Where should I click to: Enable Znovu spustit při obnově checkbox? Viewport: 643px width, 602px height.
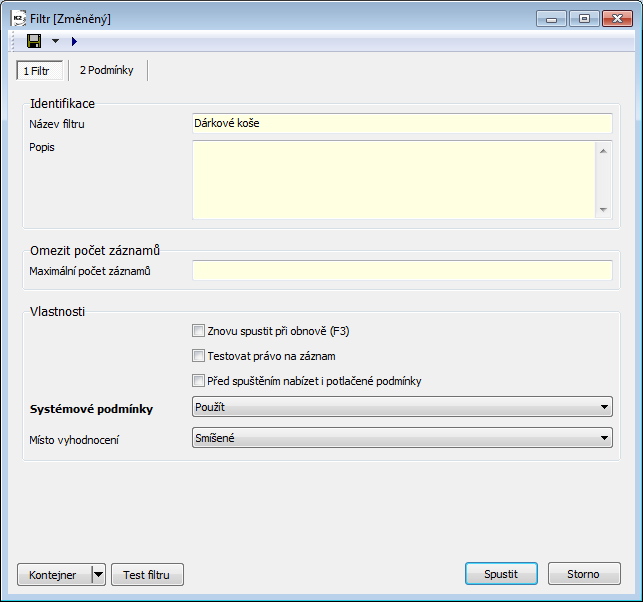point(198,330)
